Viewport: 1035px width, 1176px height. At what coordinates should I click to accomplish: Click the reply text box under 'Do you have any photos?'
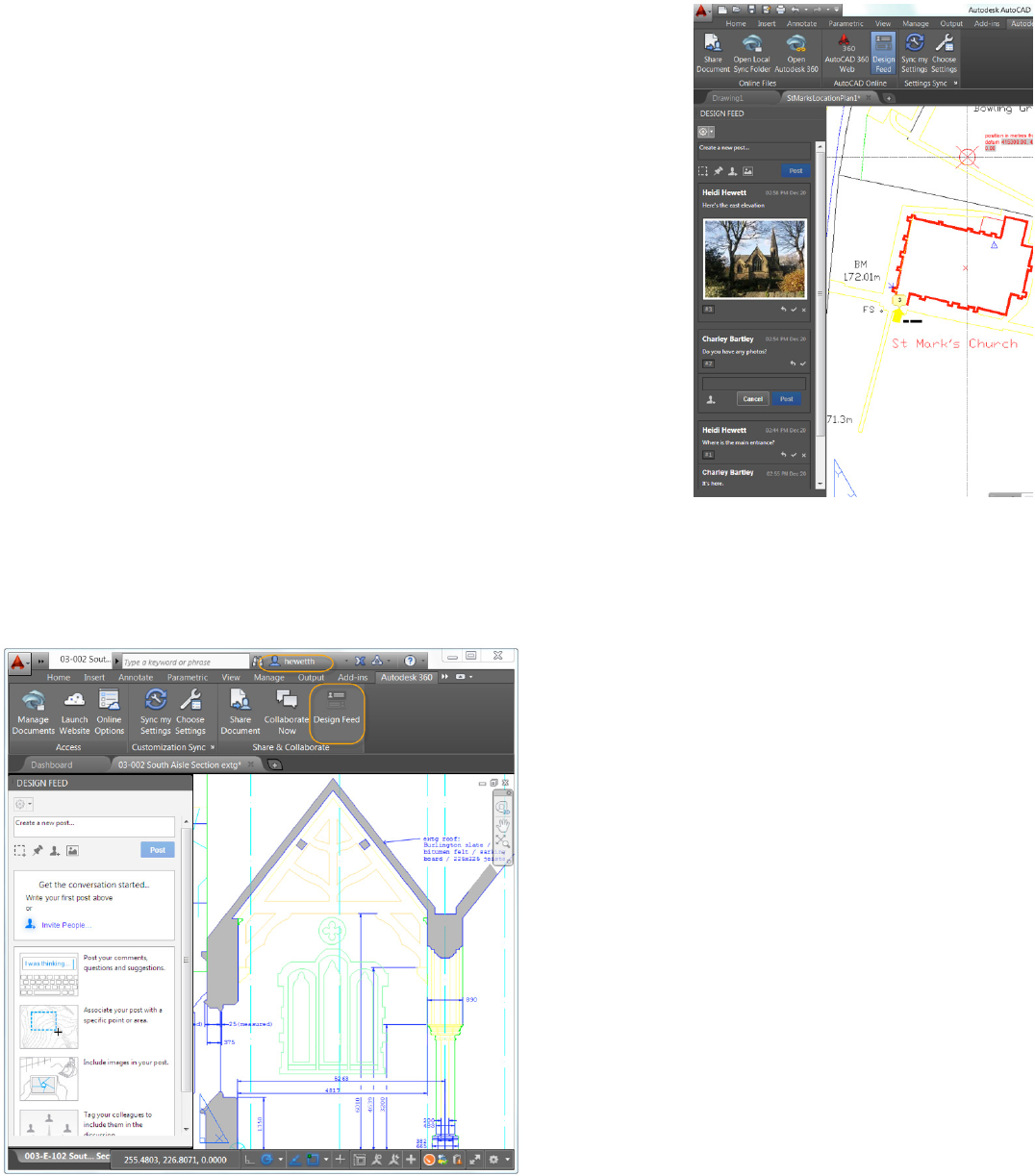[754, 383]
